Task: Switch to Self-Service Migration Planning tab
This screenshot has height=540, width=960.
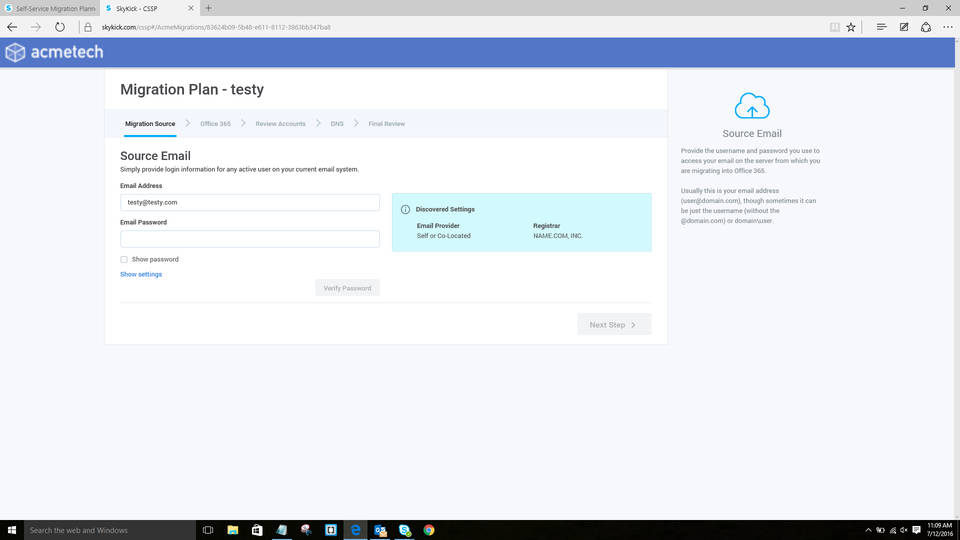Action: pyautogui.click(x=50, y=8)
